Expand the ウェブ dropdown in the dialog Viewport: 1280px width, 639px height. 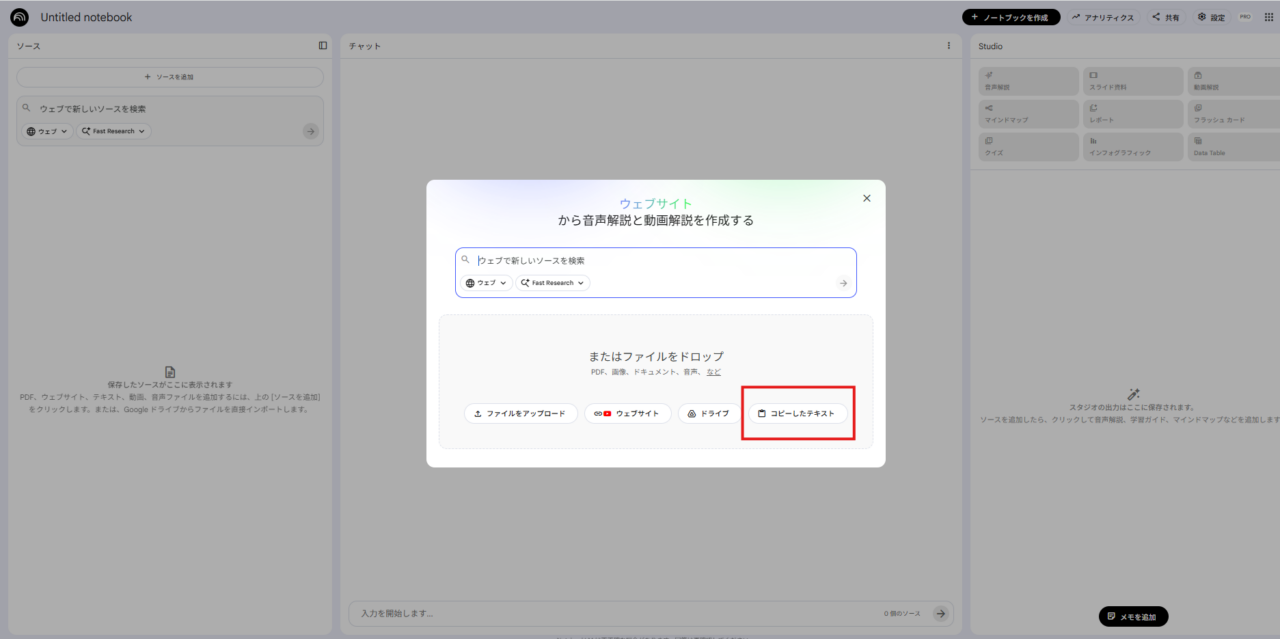click(x=487, y=283)
